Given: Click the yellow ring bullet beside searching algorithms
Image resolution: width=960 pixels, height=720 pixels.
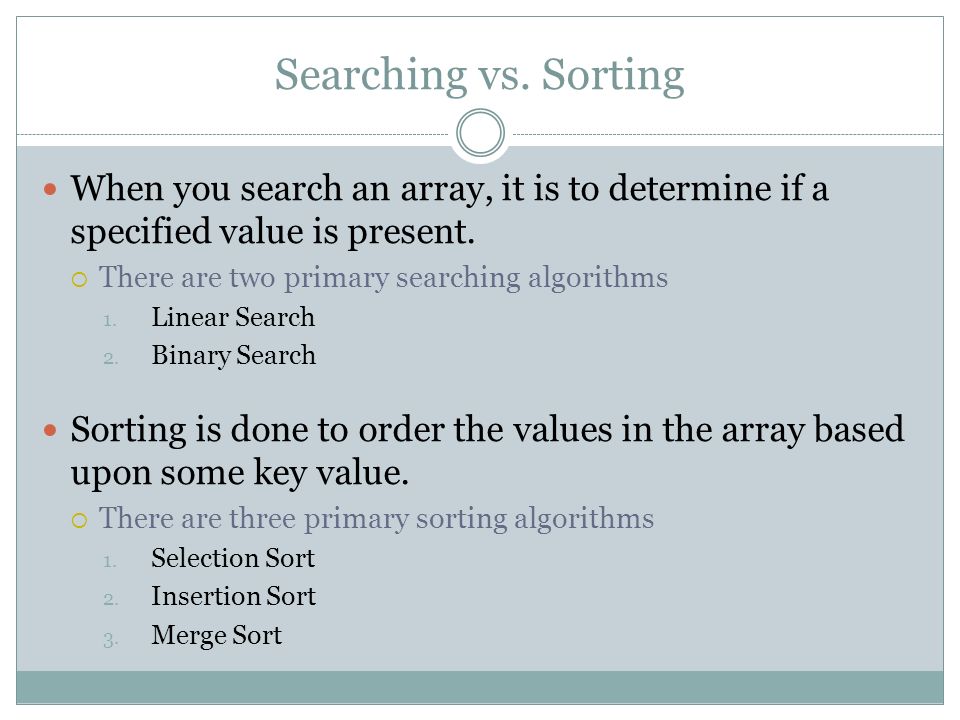Looking at the screenshot, I should click(80, 280).
